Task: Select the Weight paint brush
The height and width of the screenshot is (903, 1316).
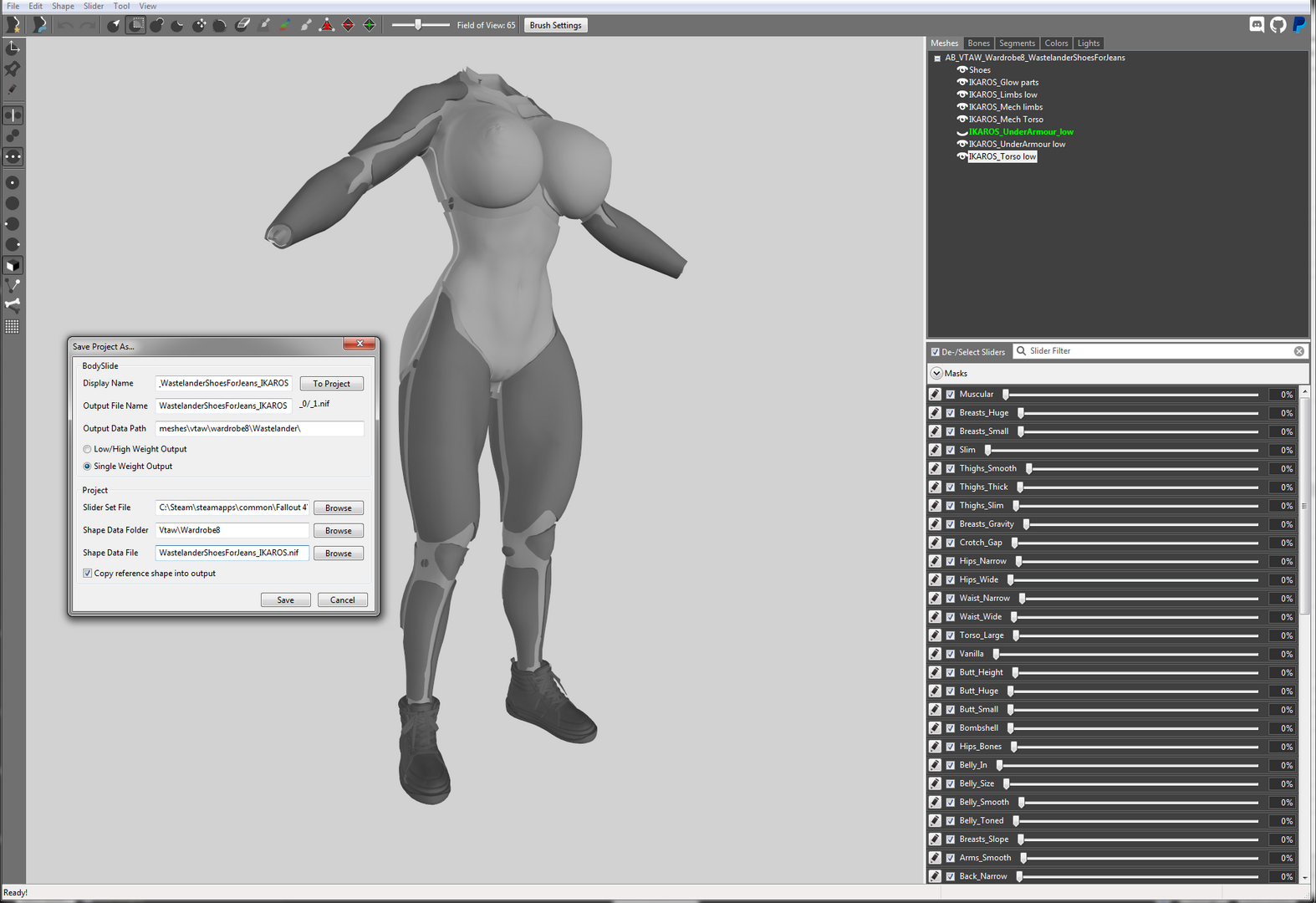Action: click(x=264, y=25)
